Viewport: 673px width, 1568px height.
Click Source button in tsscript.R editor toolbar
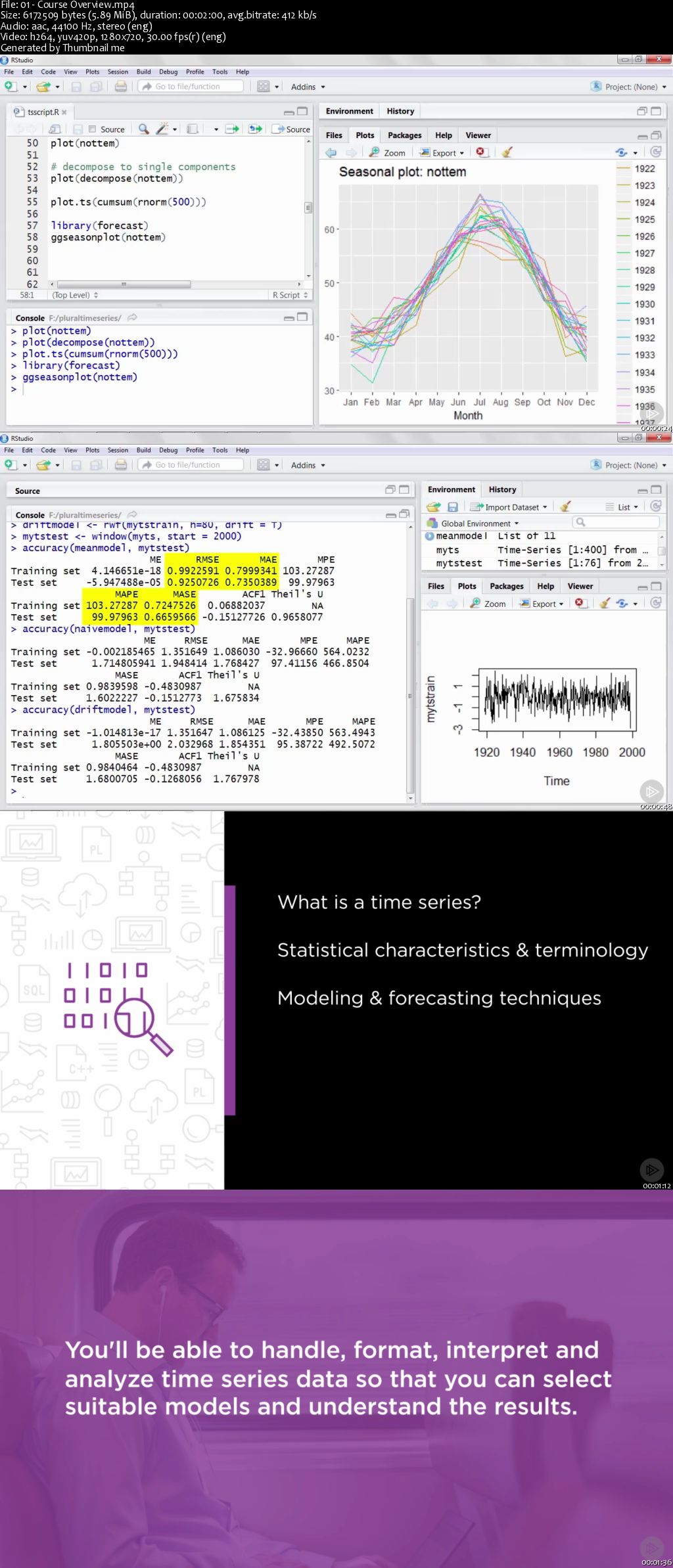(x=291, y=129)
